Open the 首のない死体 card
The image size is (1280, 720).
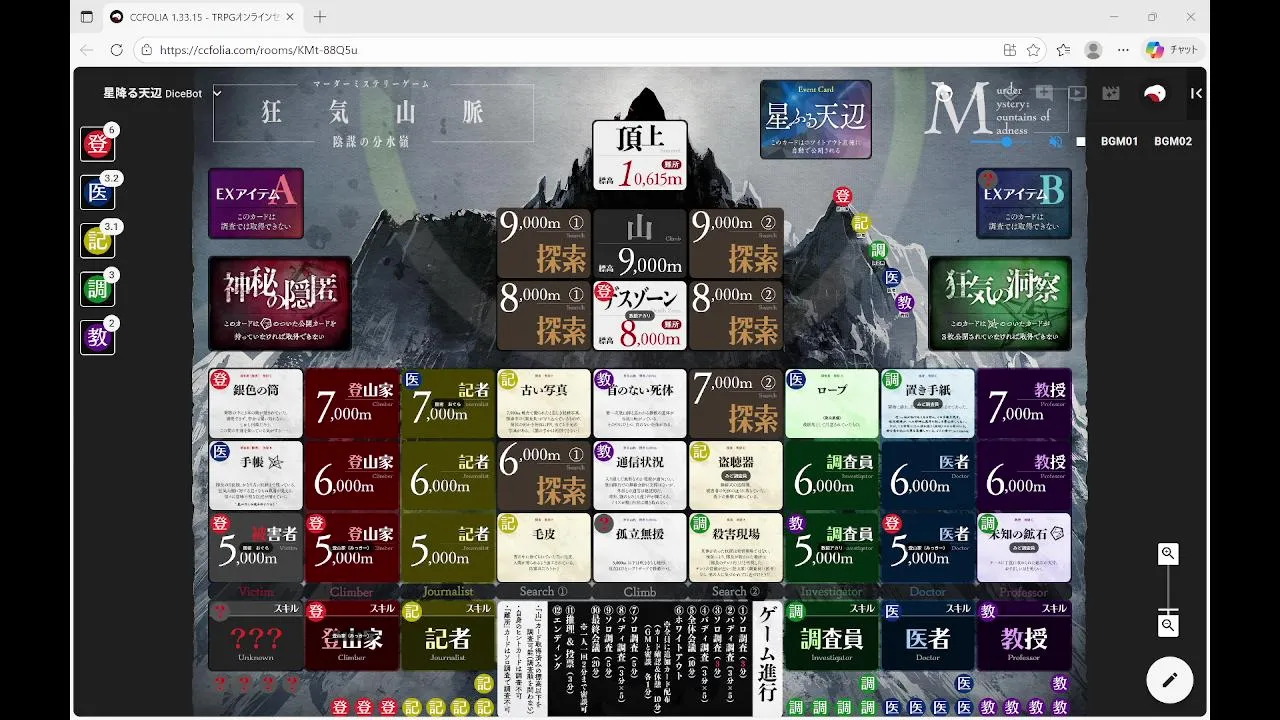click(x=640, y=403)
